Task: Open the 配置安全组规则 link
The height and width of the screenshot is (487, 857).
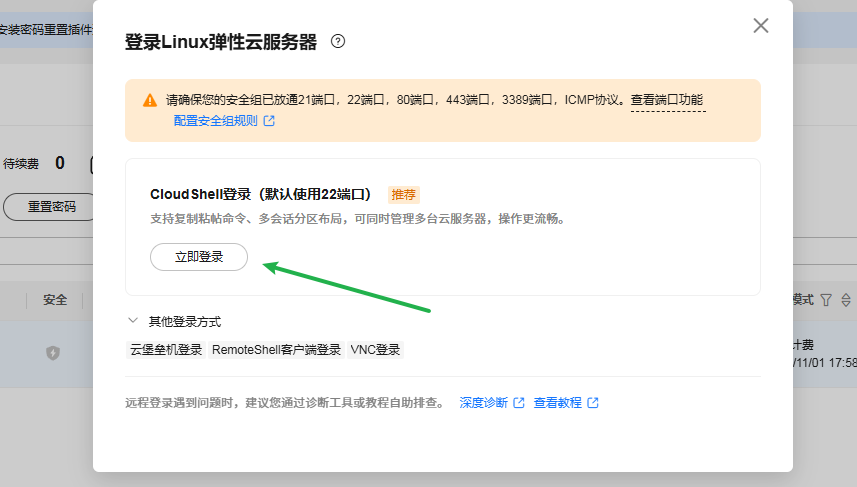Action: (x=215, y=121)
